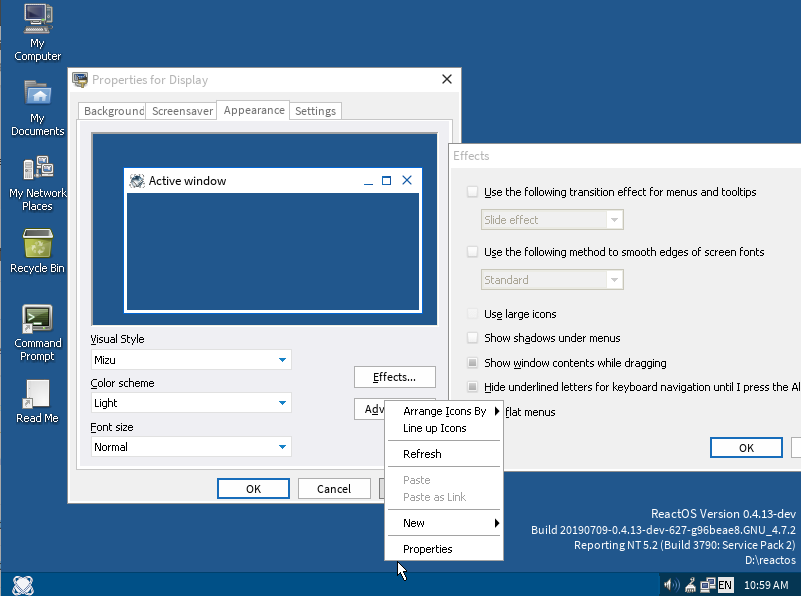Choose Properties from the context menu
801x596 pixels.
click(x=444, y=549)
